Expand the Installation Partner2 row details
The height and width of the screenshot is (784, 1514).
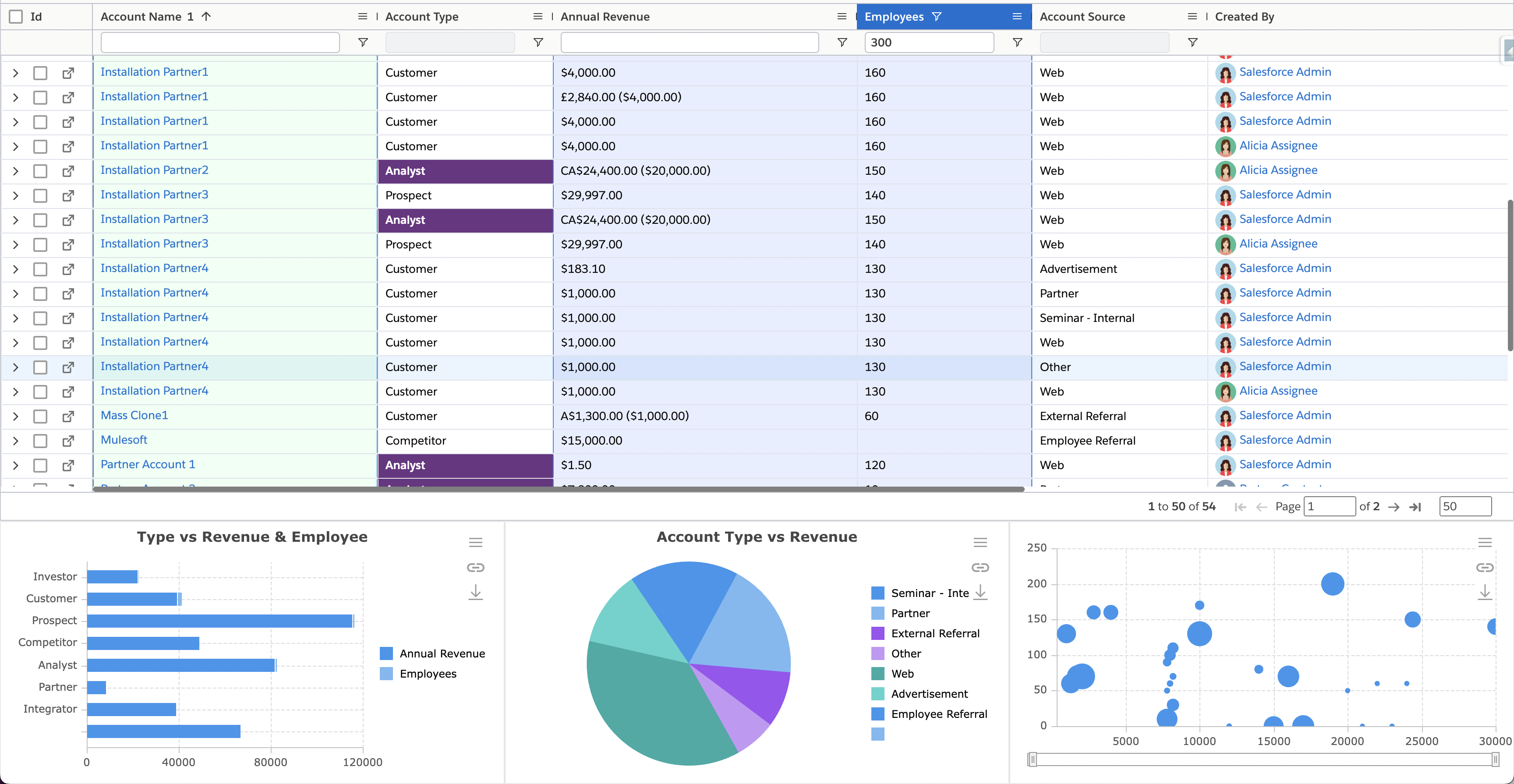click(16, 171)
